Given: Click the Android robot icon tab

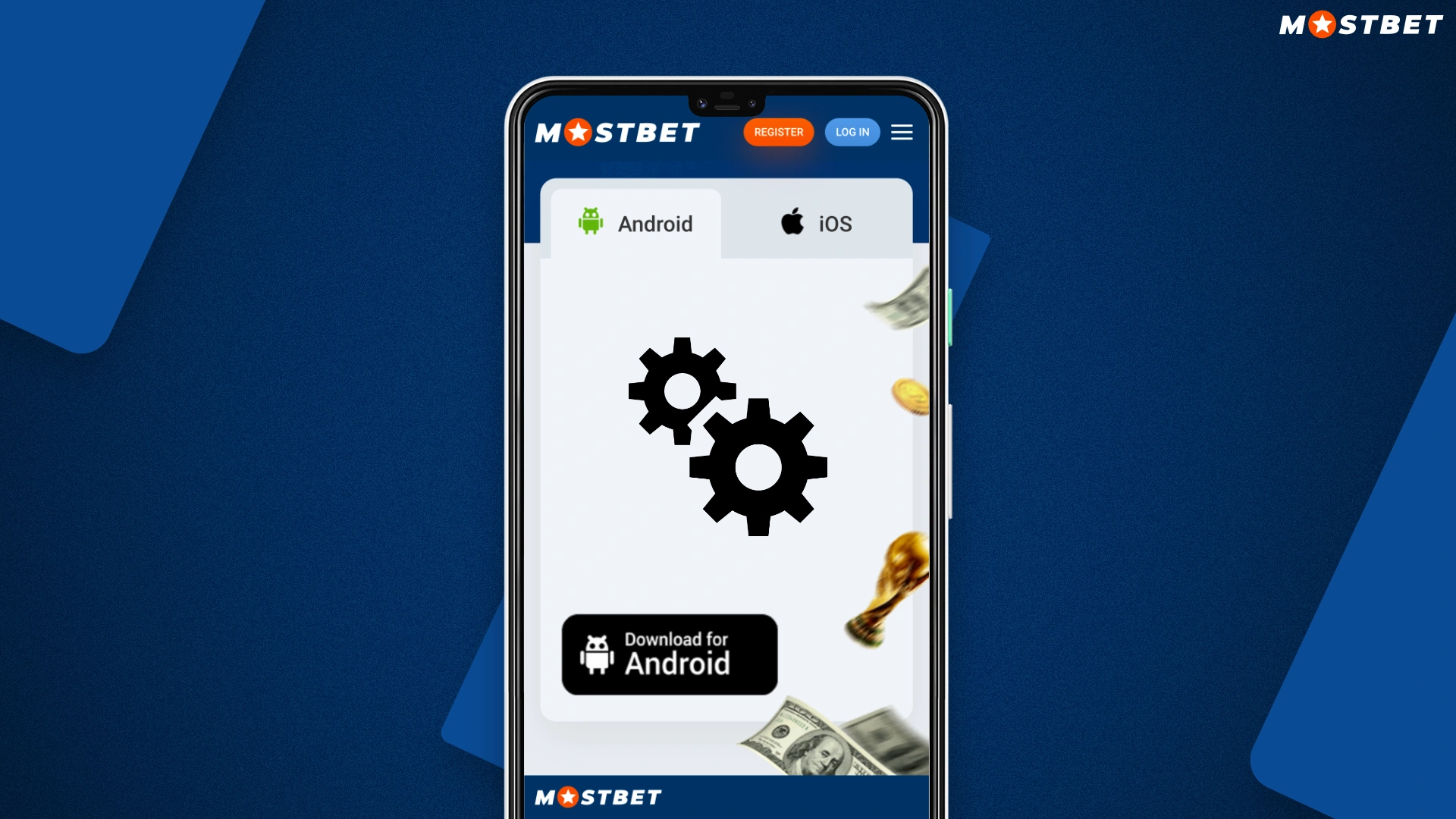Looking at the screenshot, I should tap(590, 222).
